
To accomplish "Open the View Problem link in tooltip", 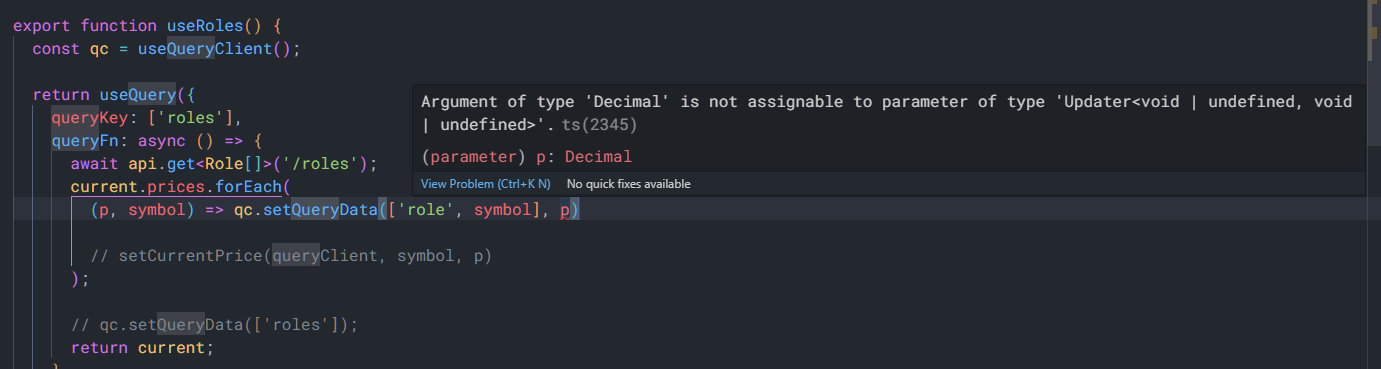I will coord(485,184).
